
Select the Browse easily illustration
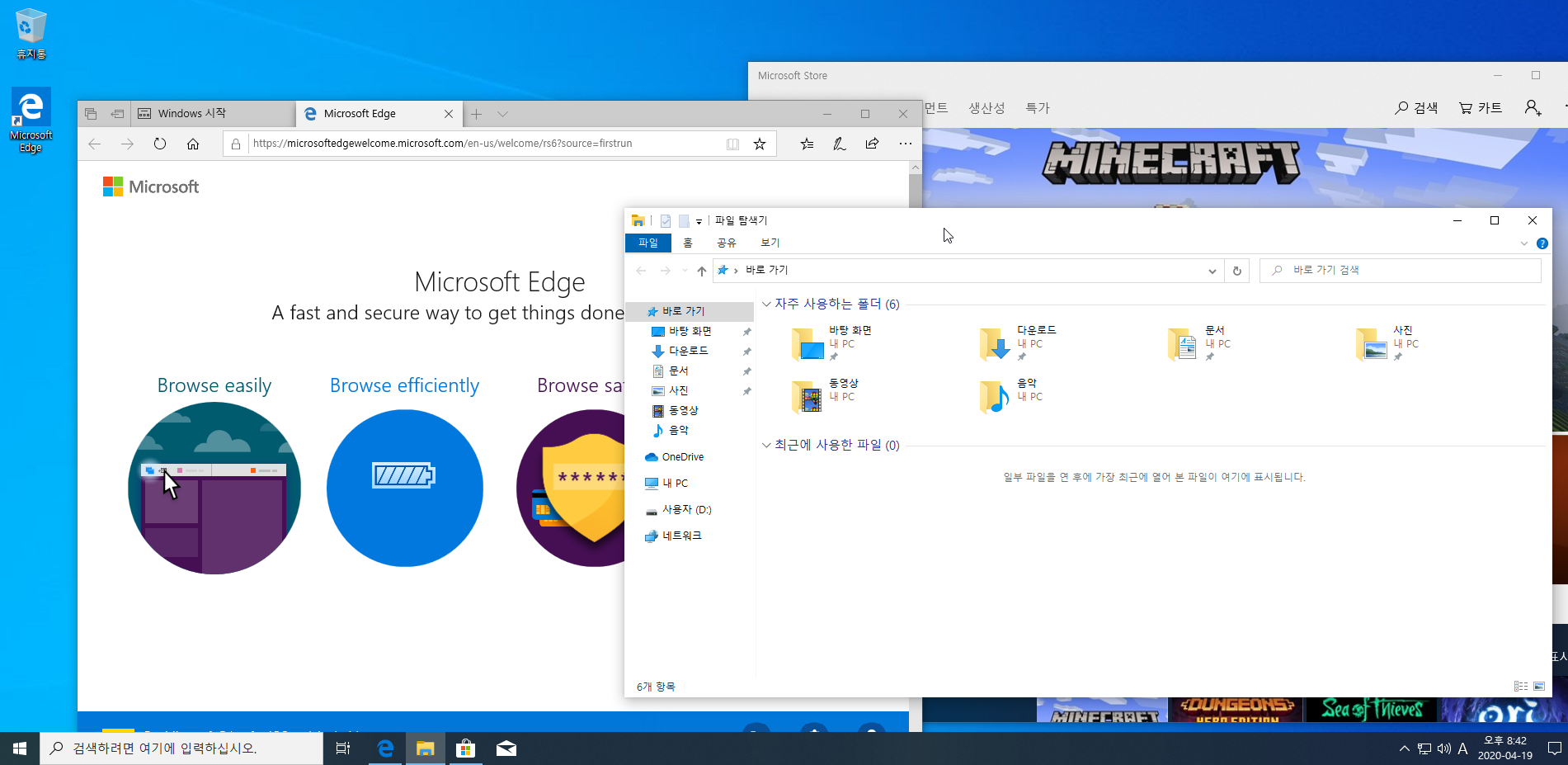[x=214, y=488]
